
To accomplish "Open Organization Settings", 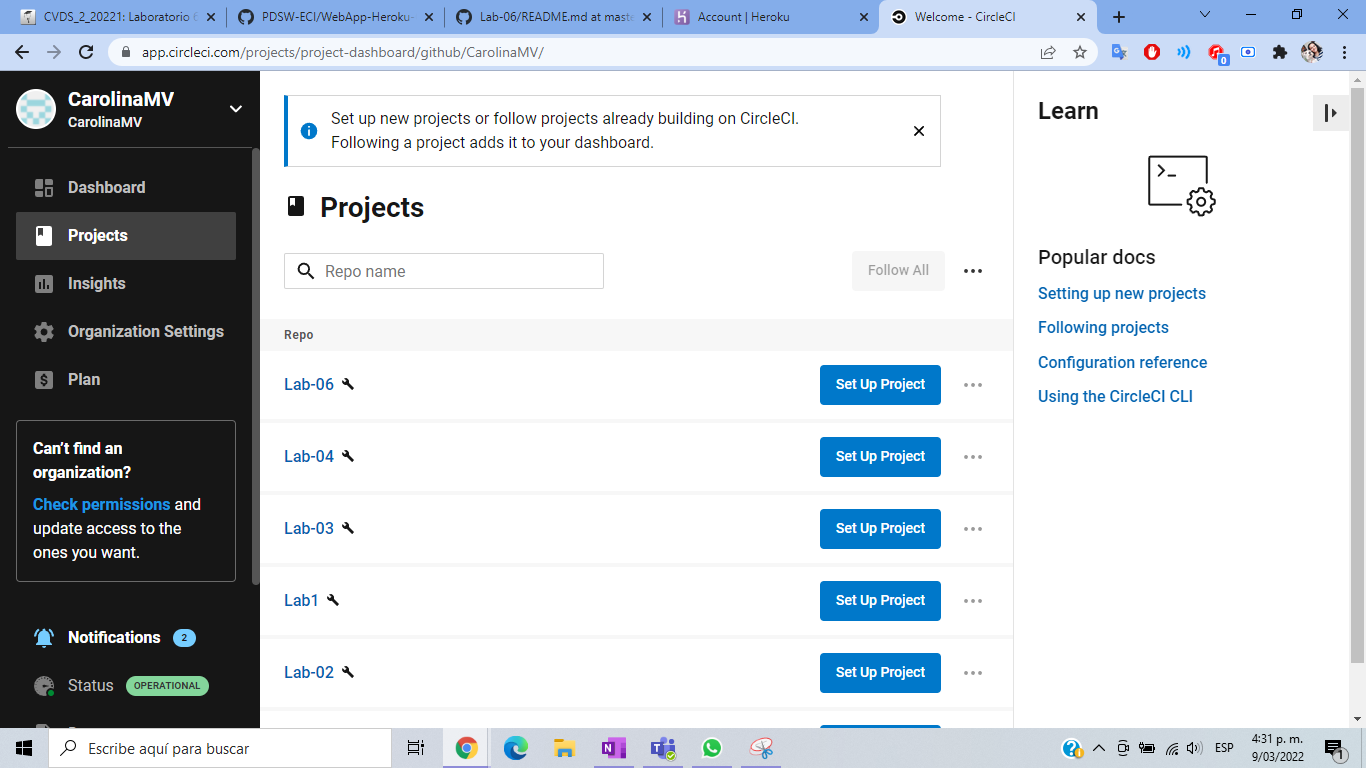I will click(x=126, y=331).
